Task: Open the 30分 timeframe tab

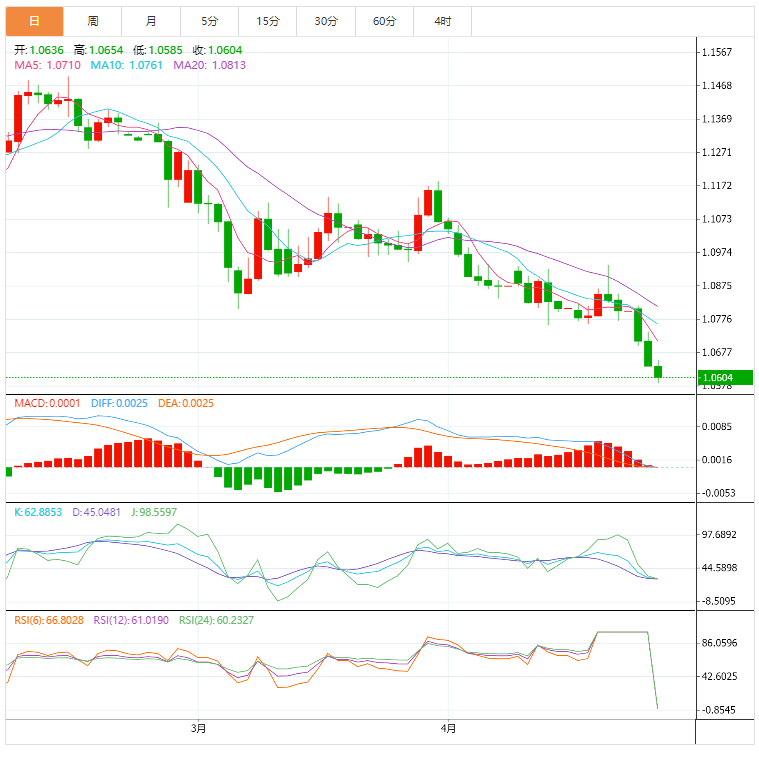Action: [326, 21]
